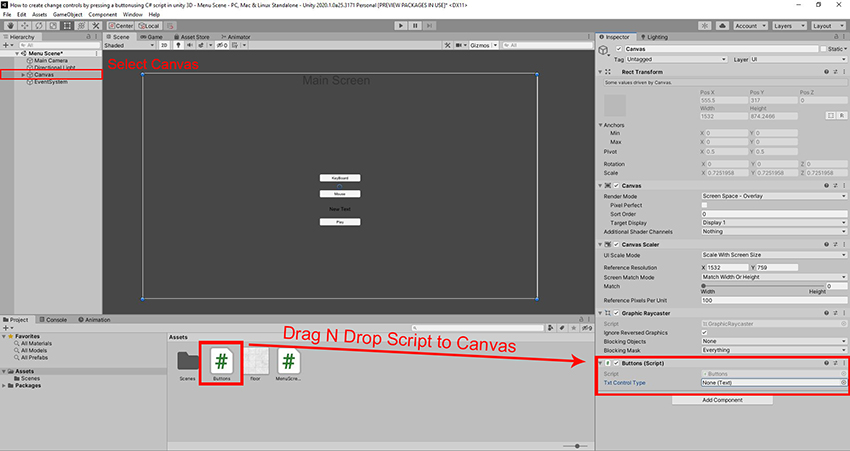Toggle Ignore Reversed Graphics checkbox
The width and height of the screenshot is (850, 451).
pos(704,333)
